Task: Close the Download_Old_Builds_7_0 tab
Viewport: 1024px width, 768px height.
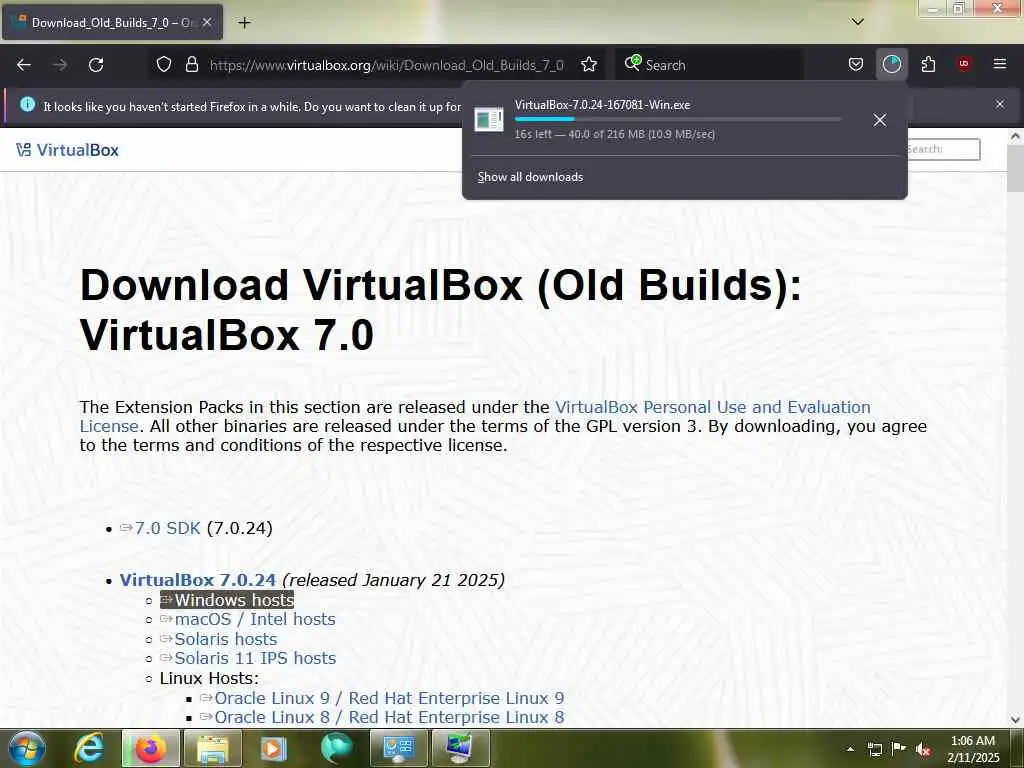Action: [x=207, y=22]
